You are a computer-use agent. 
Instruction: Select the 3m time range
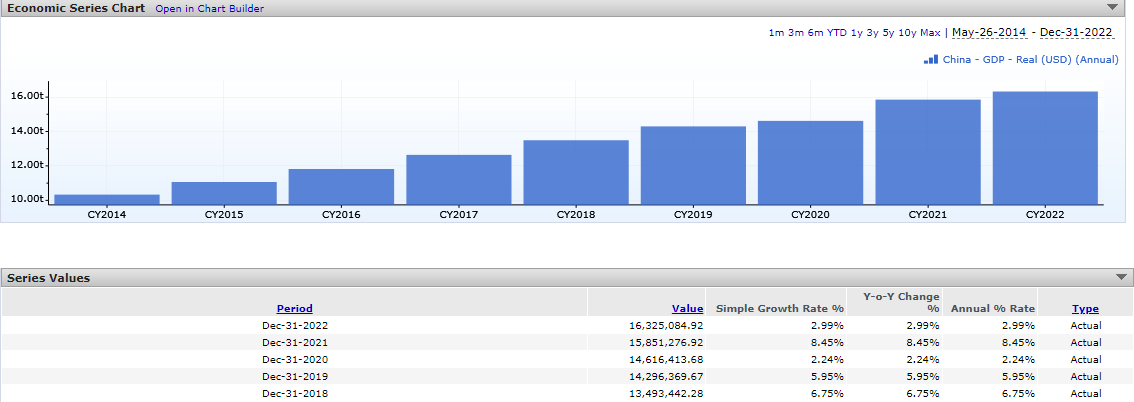pyautogui.click(x=796, y=33)
